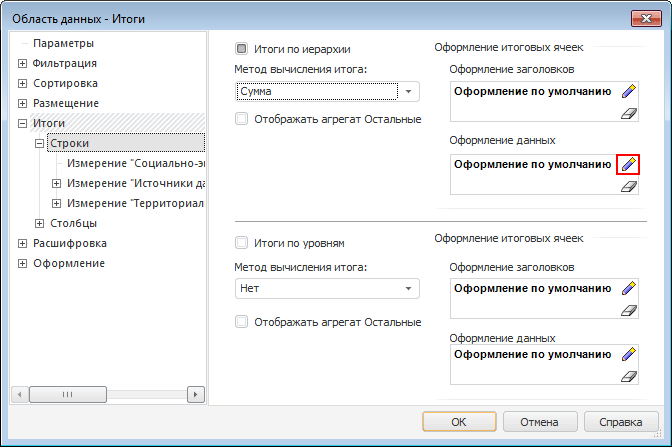
Task: Click the Отмена button
Action: pyautogui.click(x=539, y=421)
